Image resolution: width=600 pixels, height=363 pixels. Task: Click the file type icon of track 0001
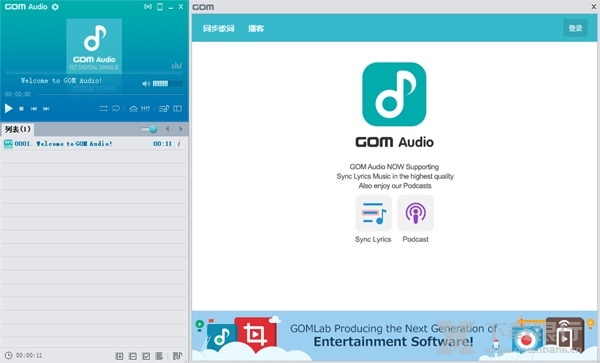tap(8, 144)
